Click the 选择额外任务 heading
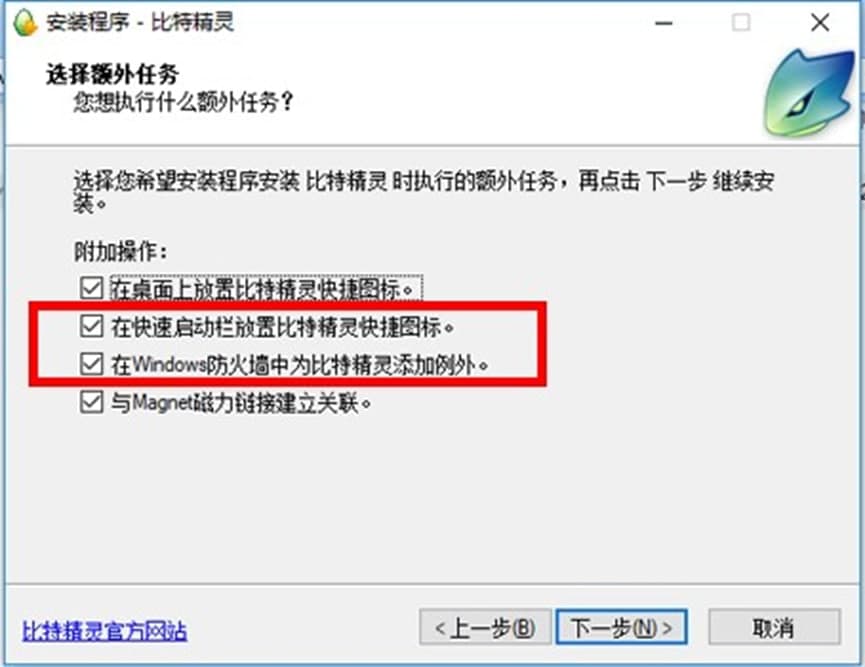This screenshot has width=865, height=667. click(x=113, y=74)
